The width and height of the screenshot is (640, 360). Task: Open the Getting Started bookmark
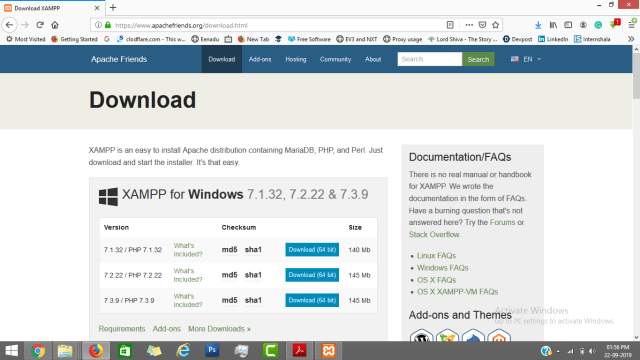point(74,39)
